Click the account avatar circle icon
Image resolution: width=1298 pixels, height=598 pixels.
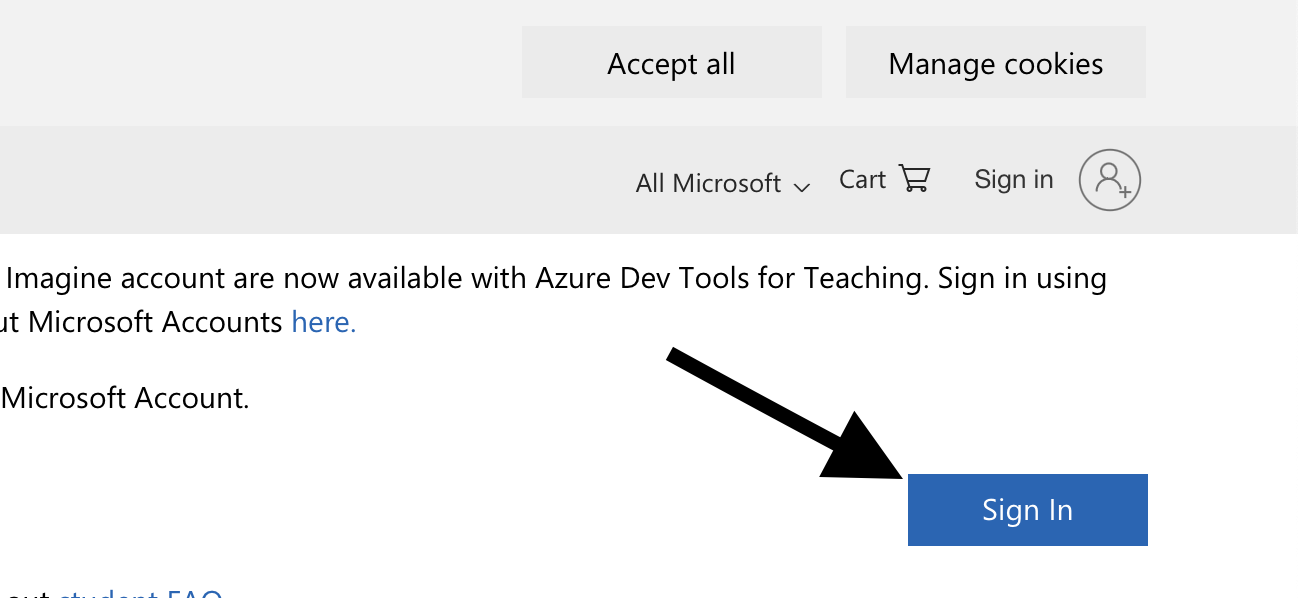coord(1109,180)
